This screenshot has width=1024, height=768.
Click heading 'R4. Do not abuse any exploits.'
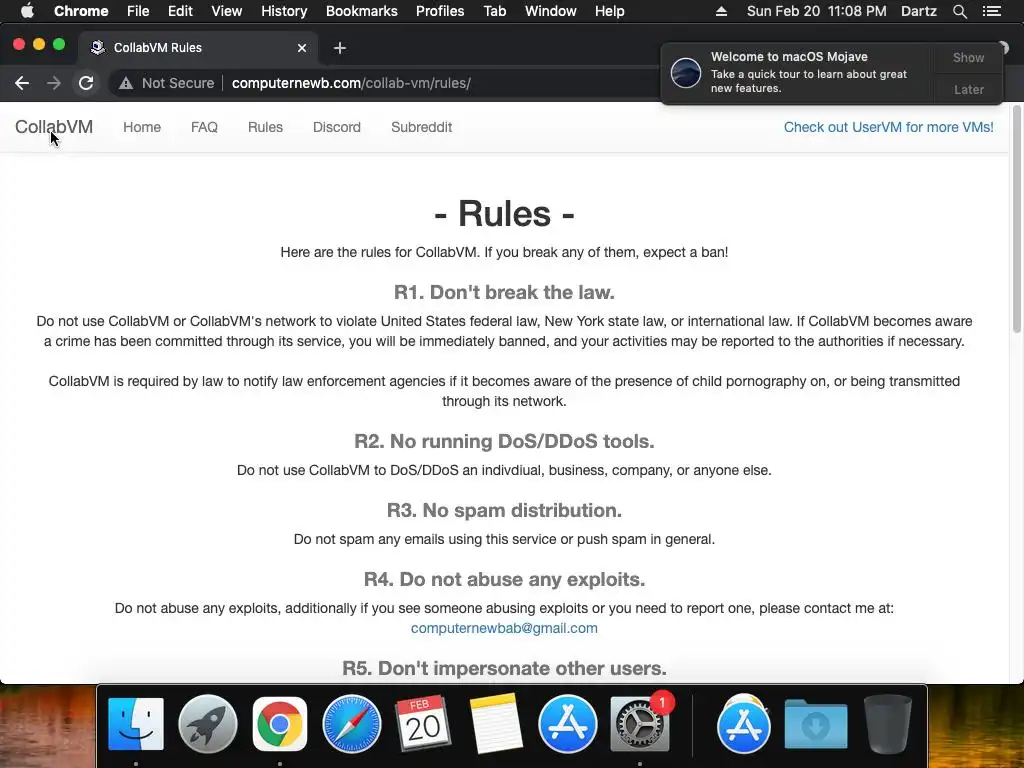click(504, 579)
